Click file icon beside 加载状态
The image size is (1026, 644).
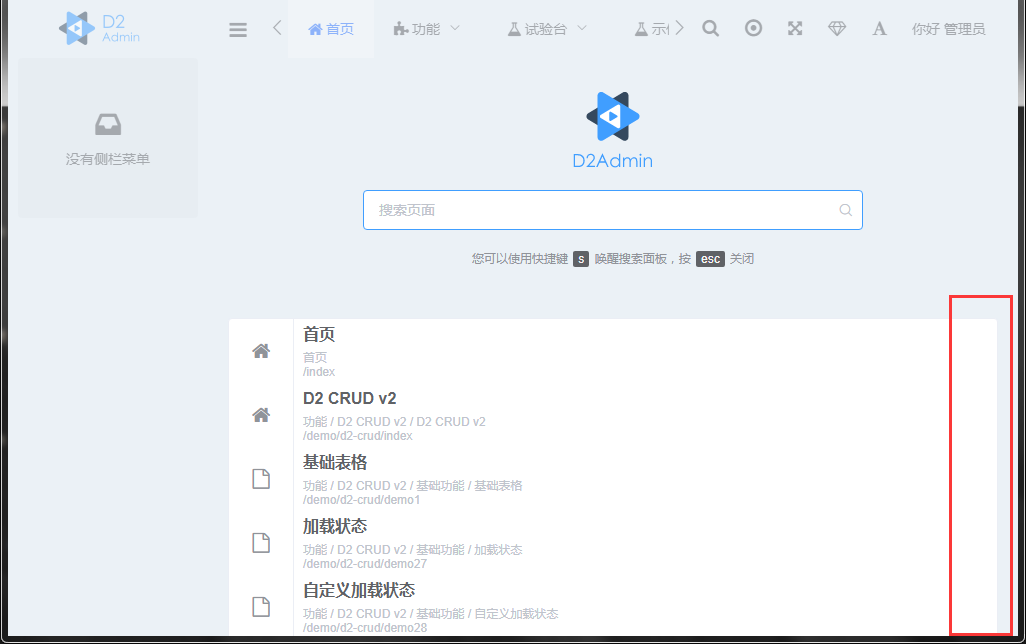261,543
